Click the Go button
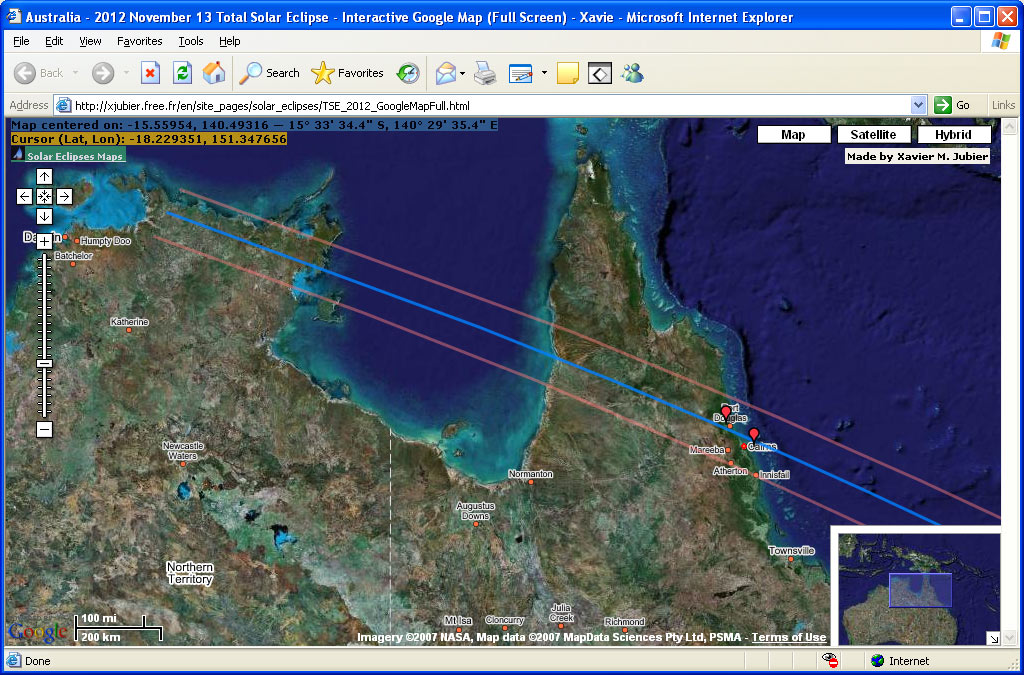This screenshot has width=1024, height=675. [x=953, y=105]
